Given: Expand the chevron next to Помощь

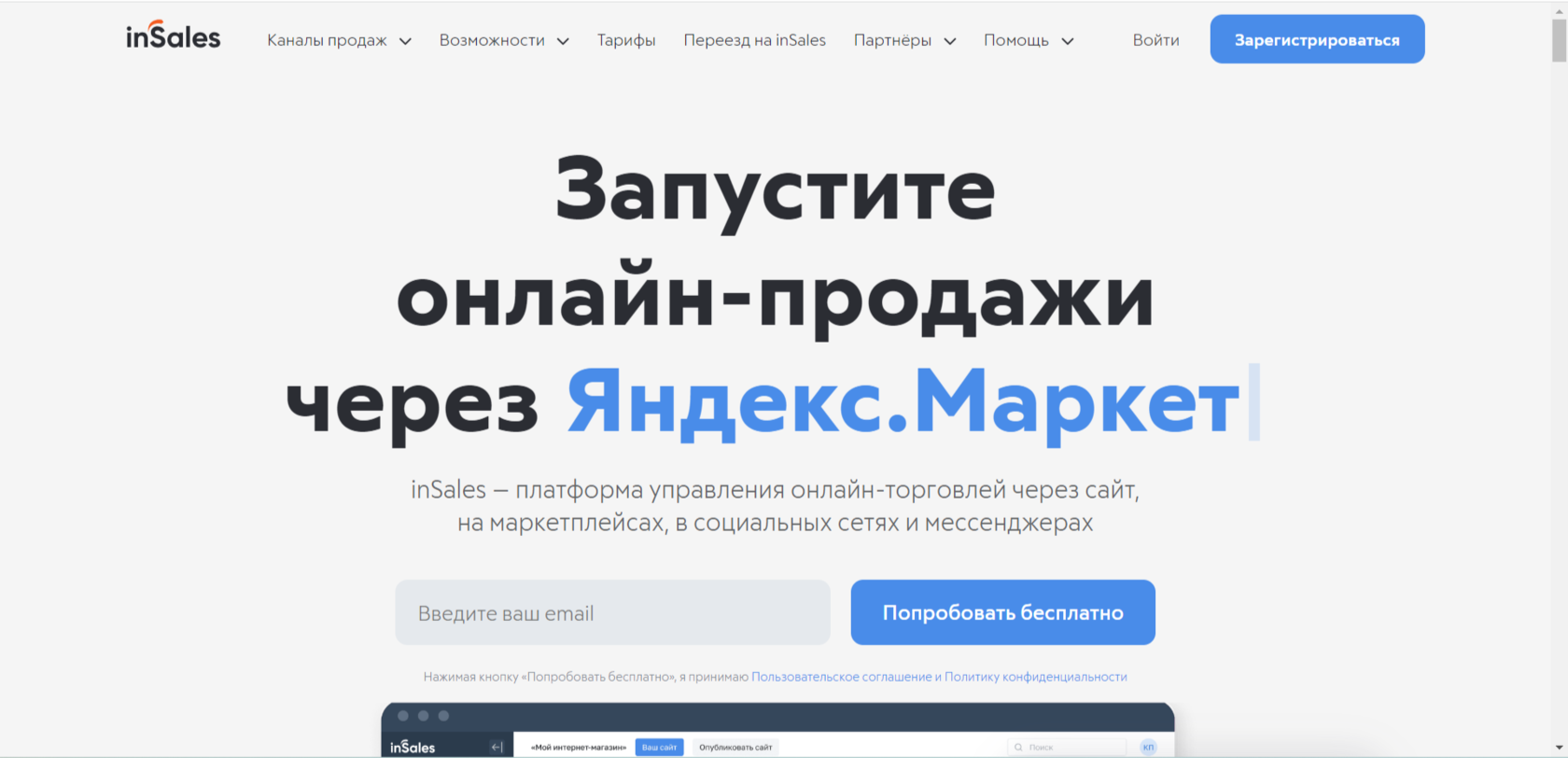Looking at the screenshot, I should coord(1068,41).
